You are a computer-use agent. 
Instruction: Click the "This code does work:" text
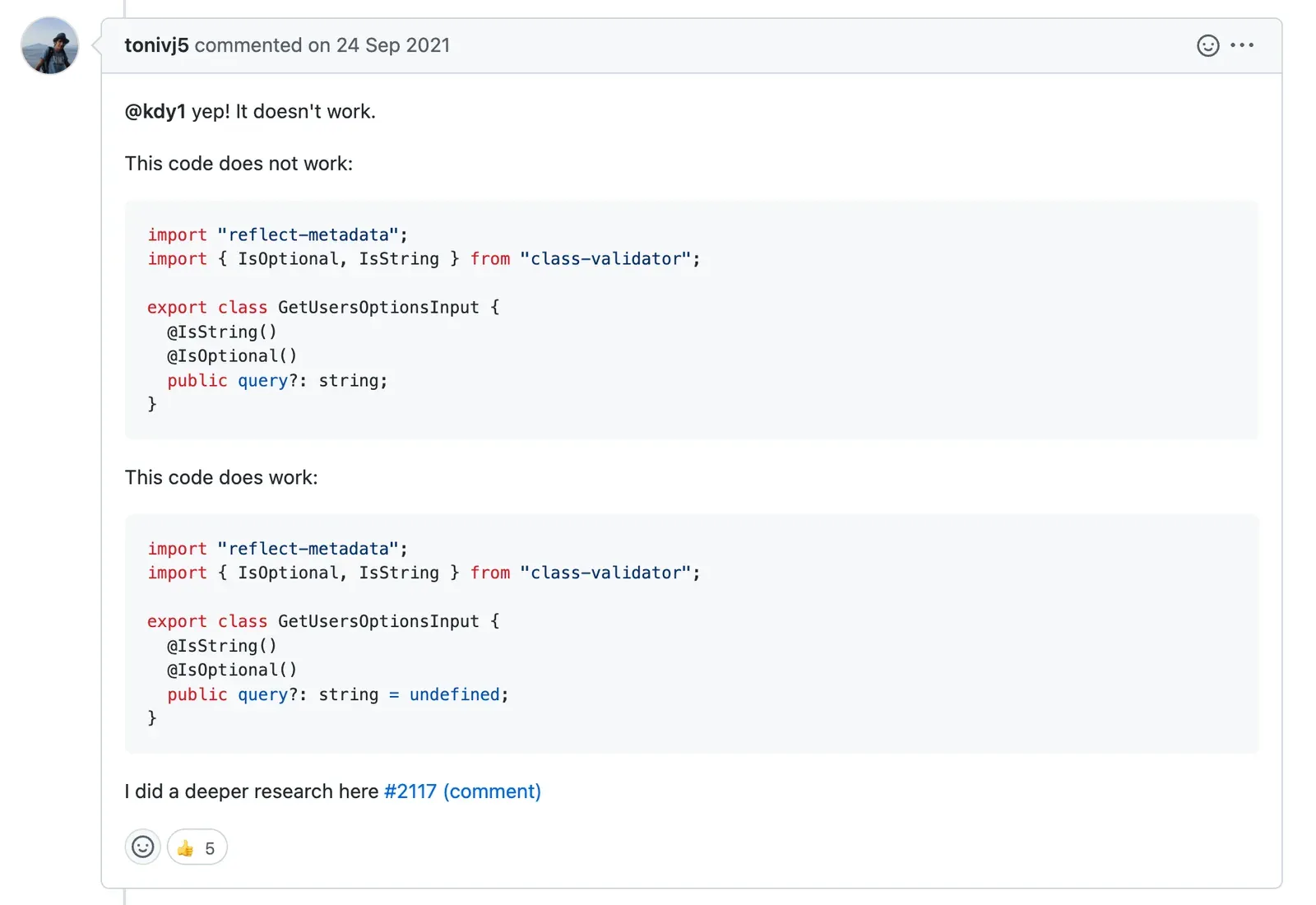221,478
